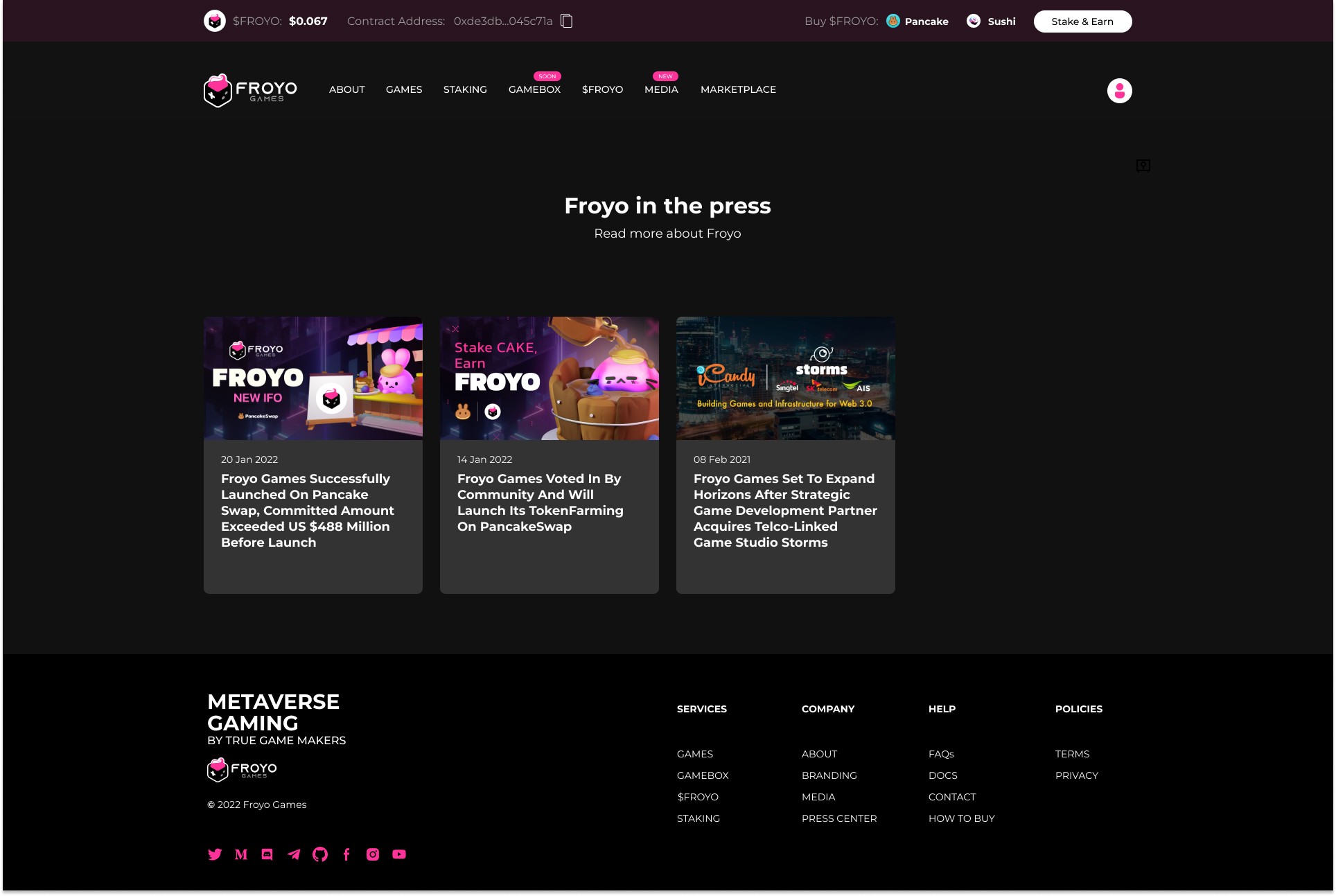The image size is (1336, 896).
Task: Click the Discord icon in the footer
Action: click(267, 854)
